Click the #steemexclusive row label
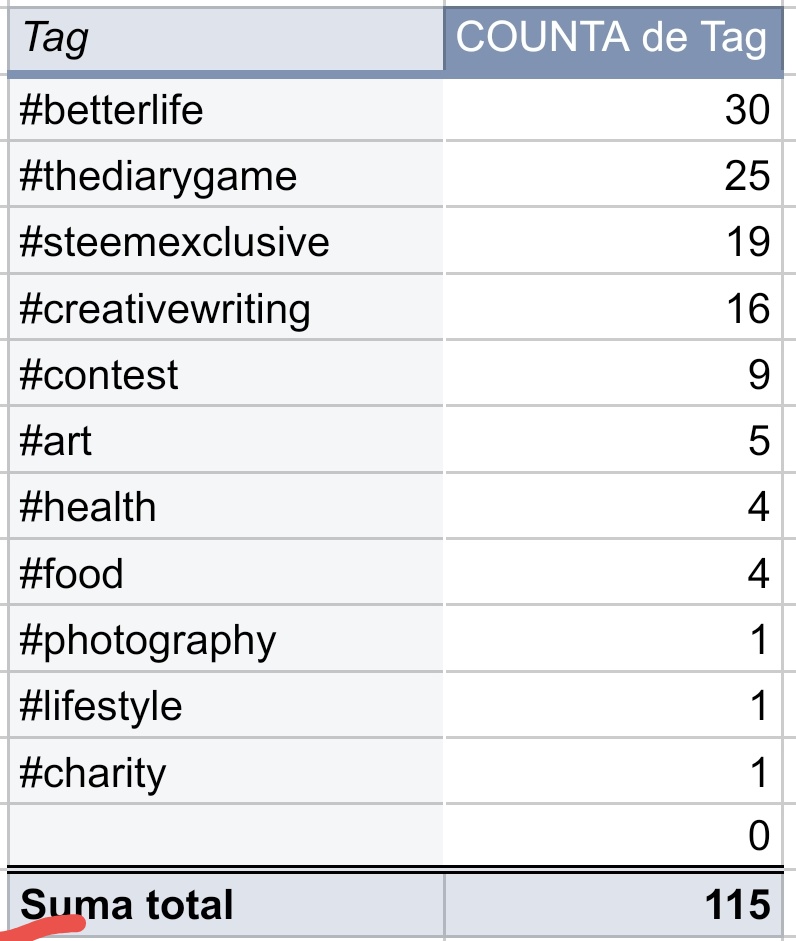Screen dimensions: 796x941 point(225,242)
